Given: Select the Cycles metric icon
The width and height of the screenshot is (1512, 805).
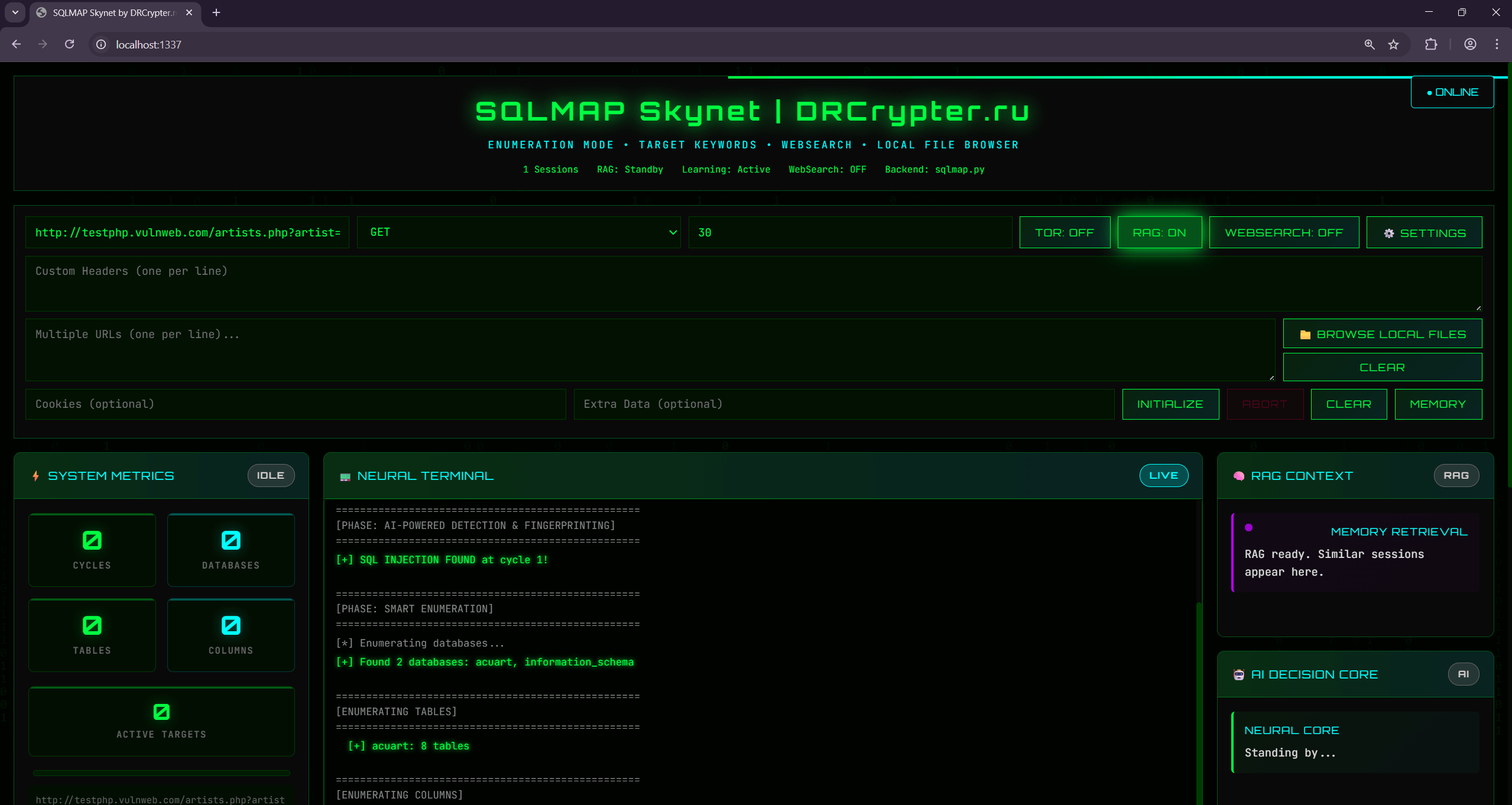Looking at the screenshot, I should pos(91,540).
